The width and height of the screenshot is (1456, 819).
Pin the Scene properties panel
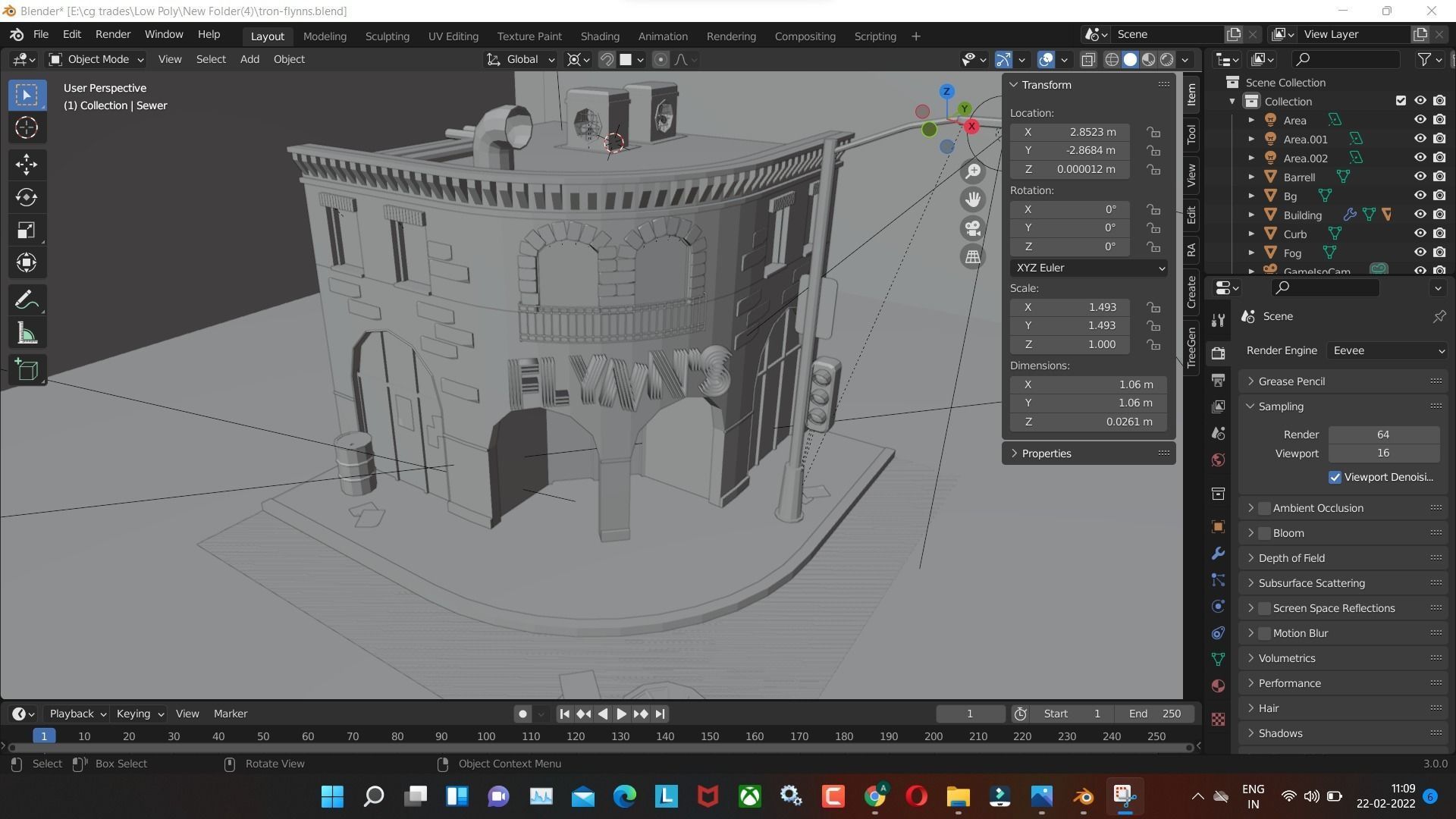point(1439,316)
